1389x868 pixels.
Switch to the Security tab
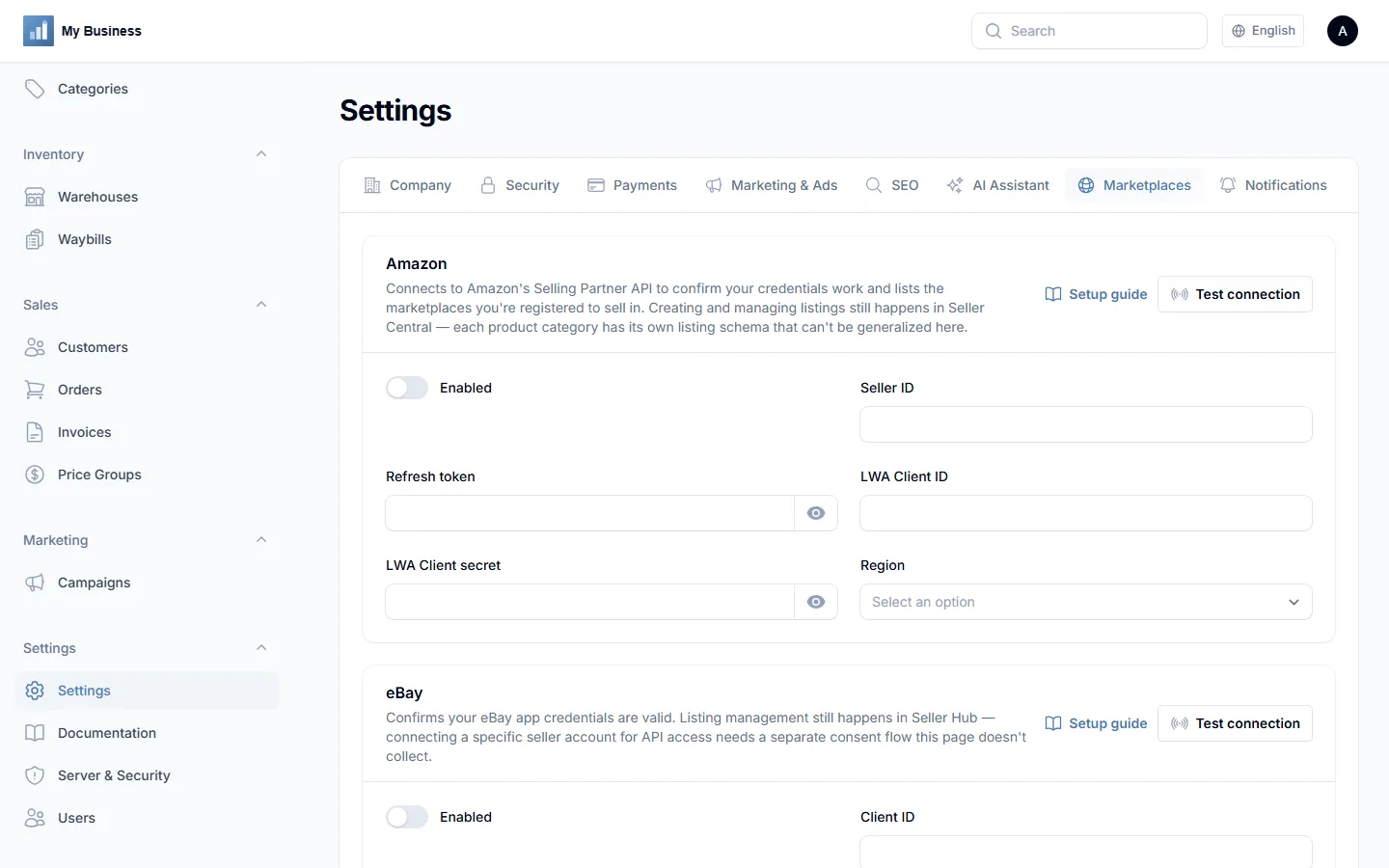pos(519,185)
